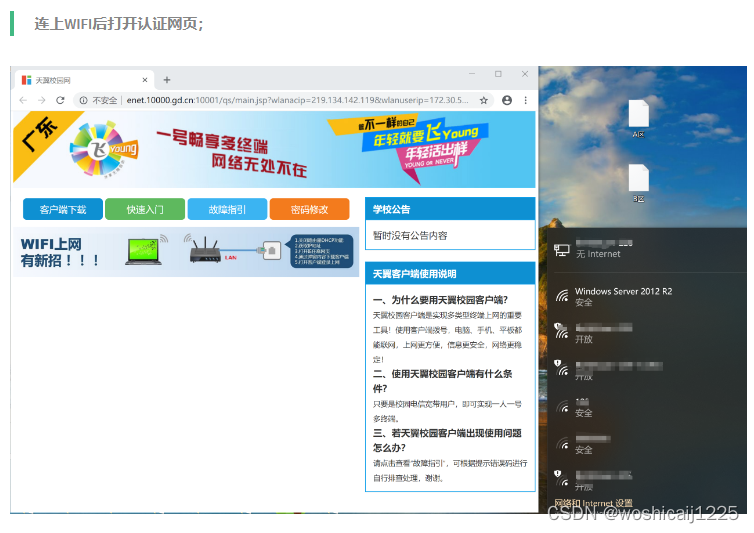Select the B区 desktop file icon
Viewport: 754px width, 533px height.
point(639,183)
